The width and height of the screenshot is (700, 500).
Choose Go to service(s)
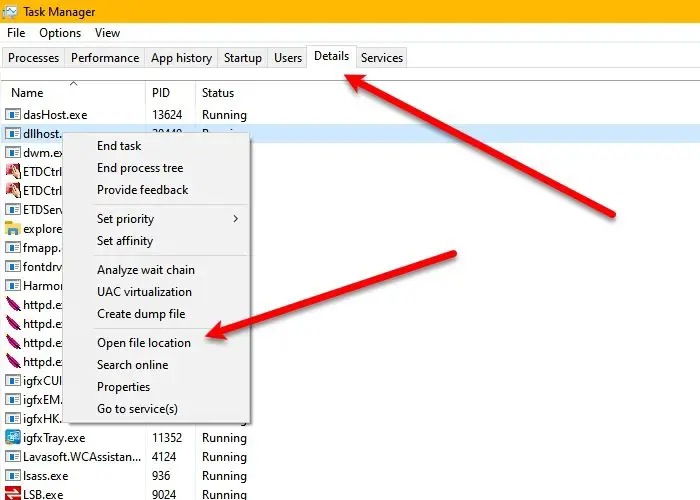point(138,409)
